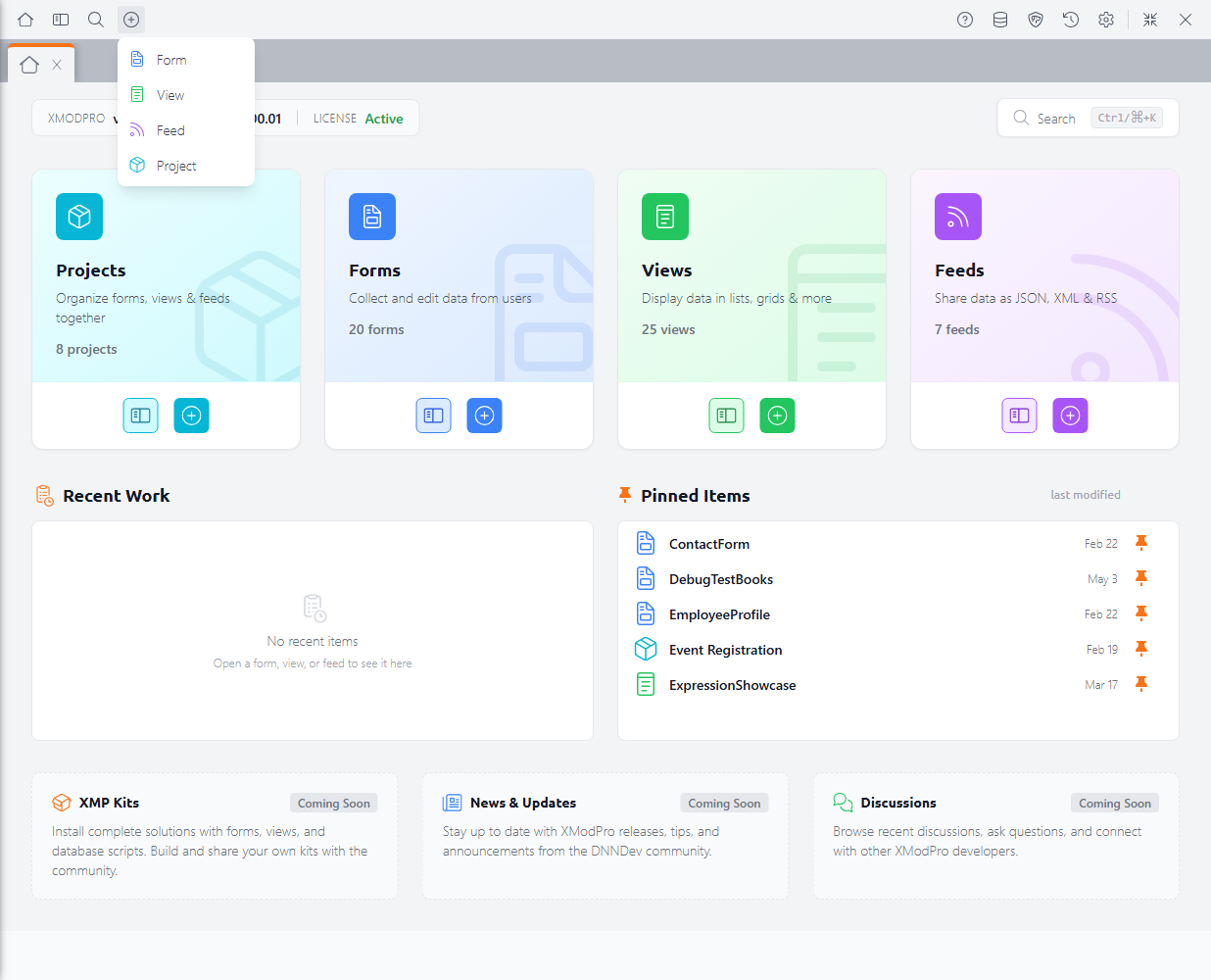Add new form with blue plus button
The width and height of the screenshot is (1211, 980).
click(484, 416)
